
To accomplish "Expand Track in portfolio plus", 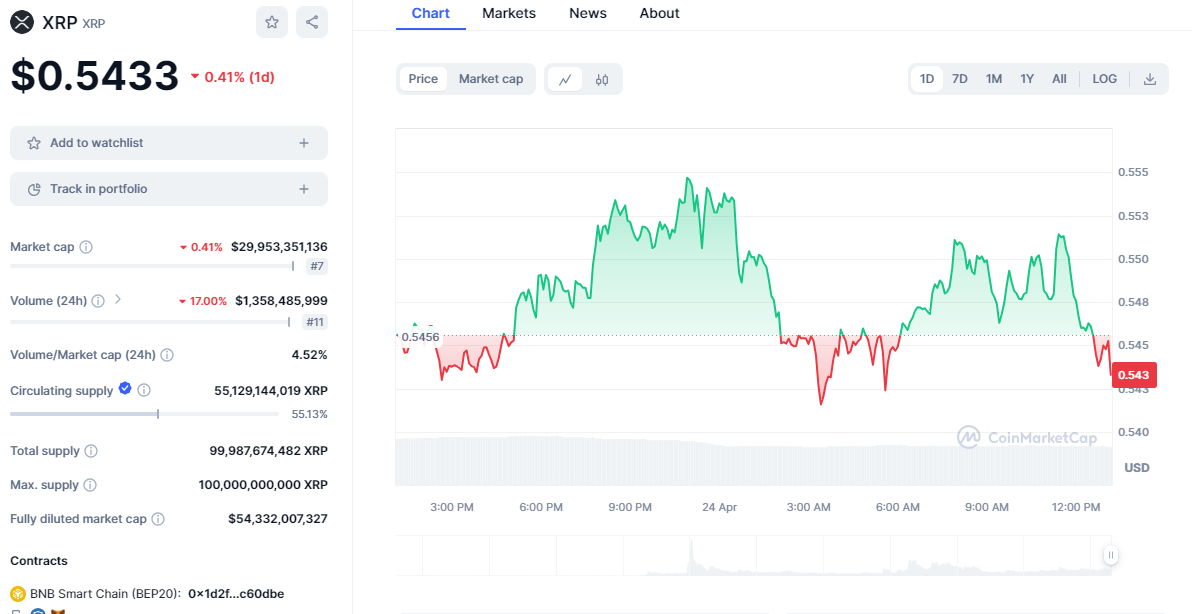I will pyautogui.click(x=304, y=189).
